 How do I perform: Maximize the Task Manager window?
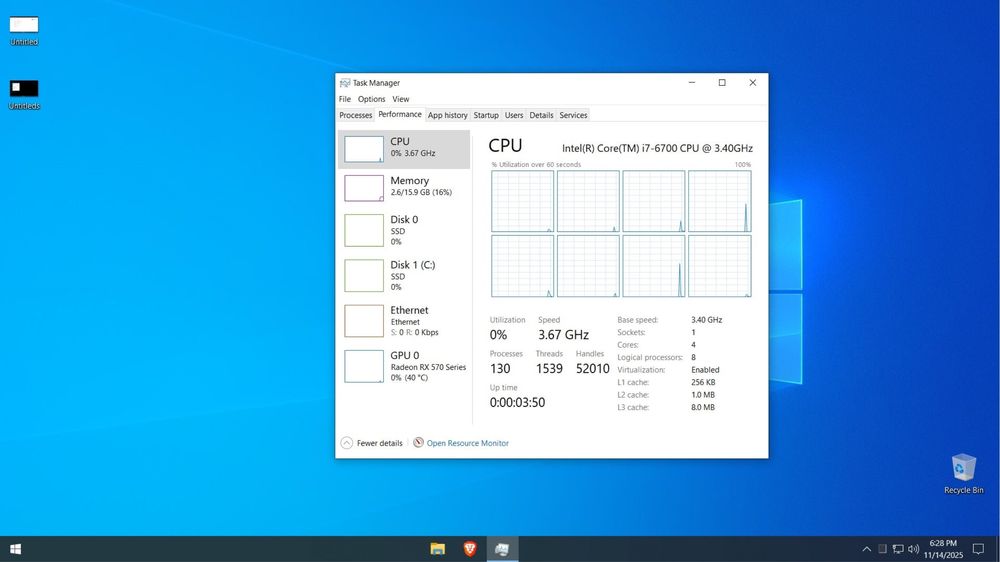coord(722,83)
